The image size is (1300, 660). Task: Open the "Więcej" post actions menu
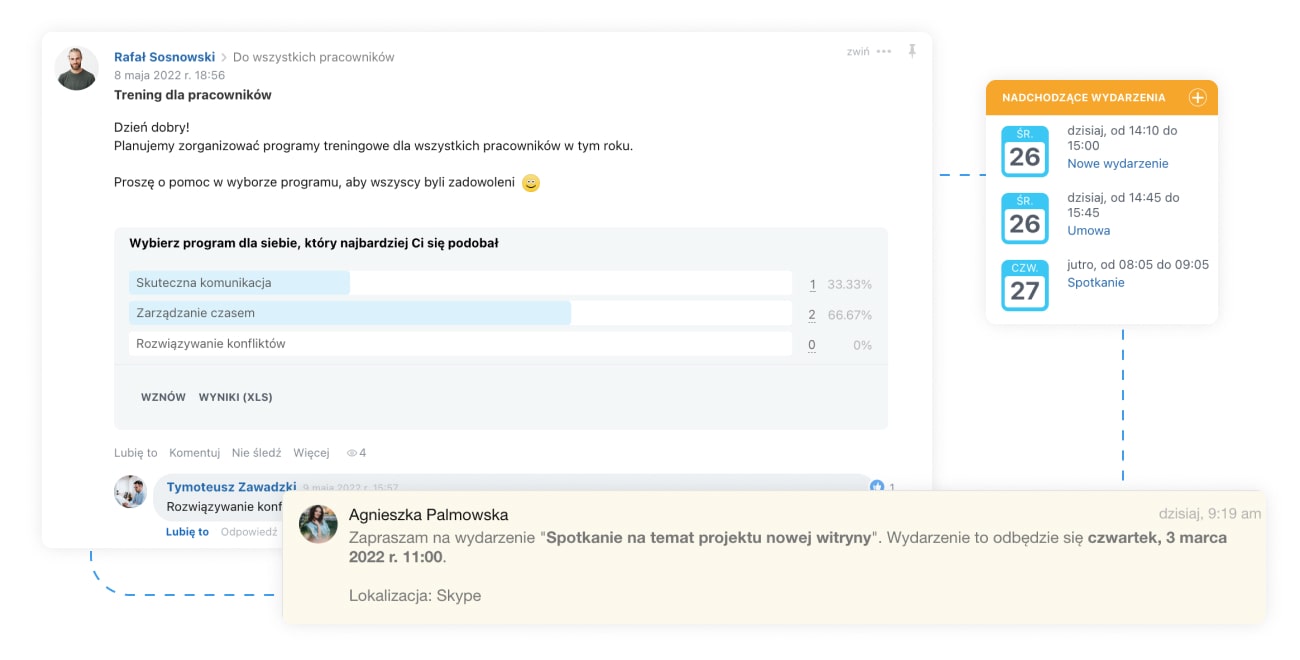[x=311, y=453]
